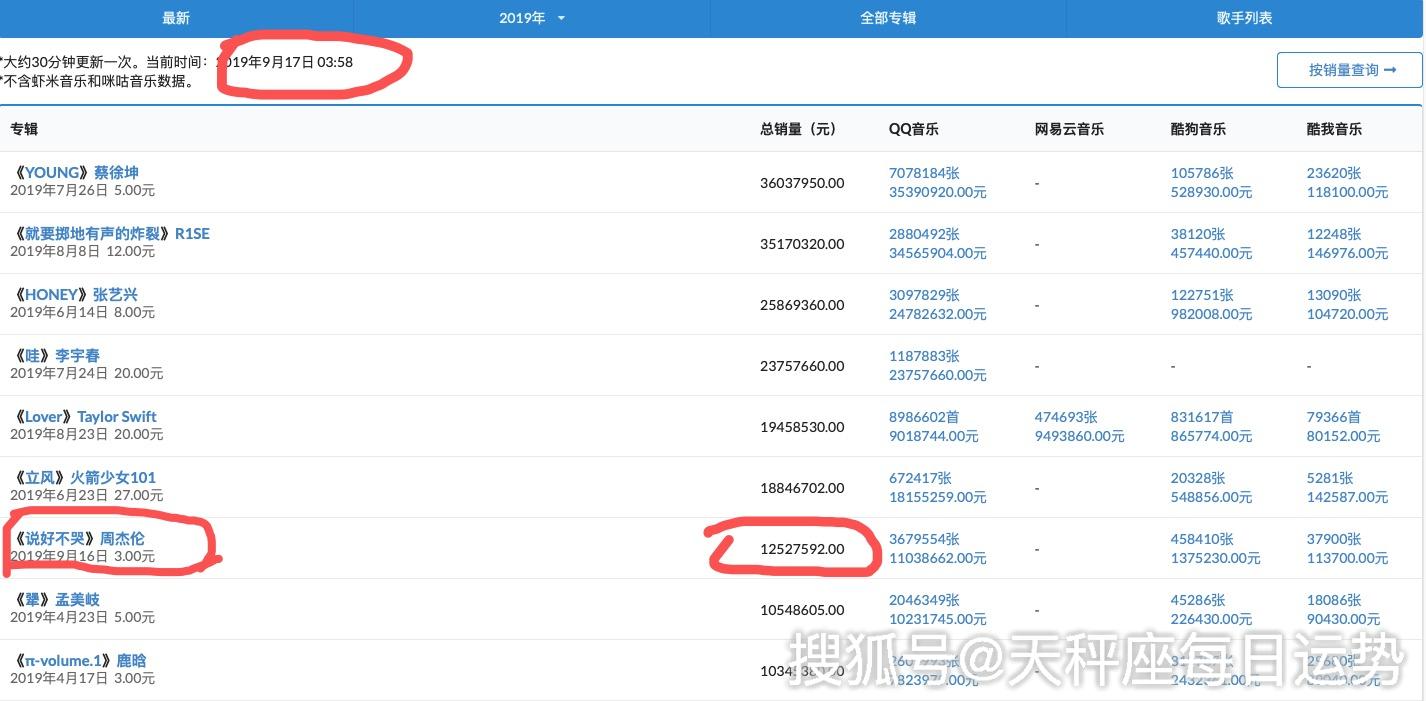Open the 《犟》孟美岐 album link
The height and width of the screenshot is (701, 1426).
(56, 599)
